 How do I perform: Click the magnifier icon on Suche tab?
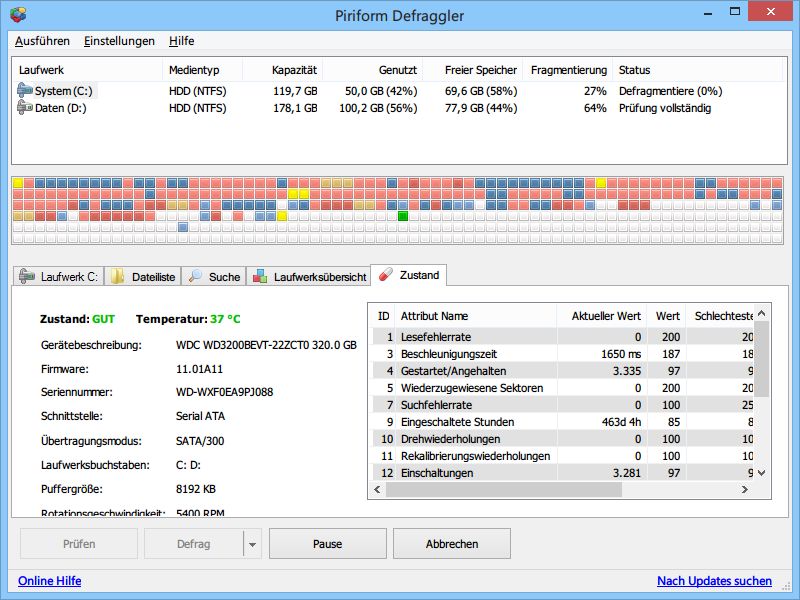195,276
